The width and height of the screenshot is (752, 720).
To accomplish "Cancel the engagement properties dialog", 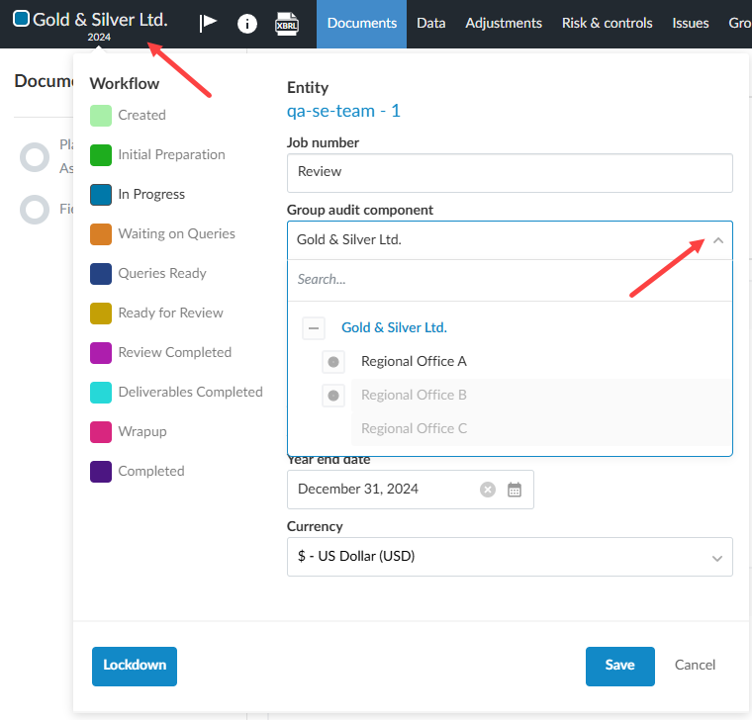I will 695,665.
